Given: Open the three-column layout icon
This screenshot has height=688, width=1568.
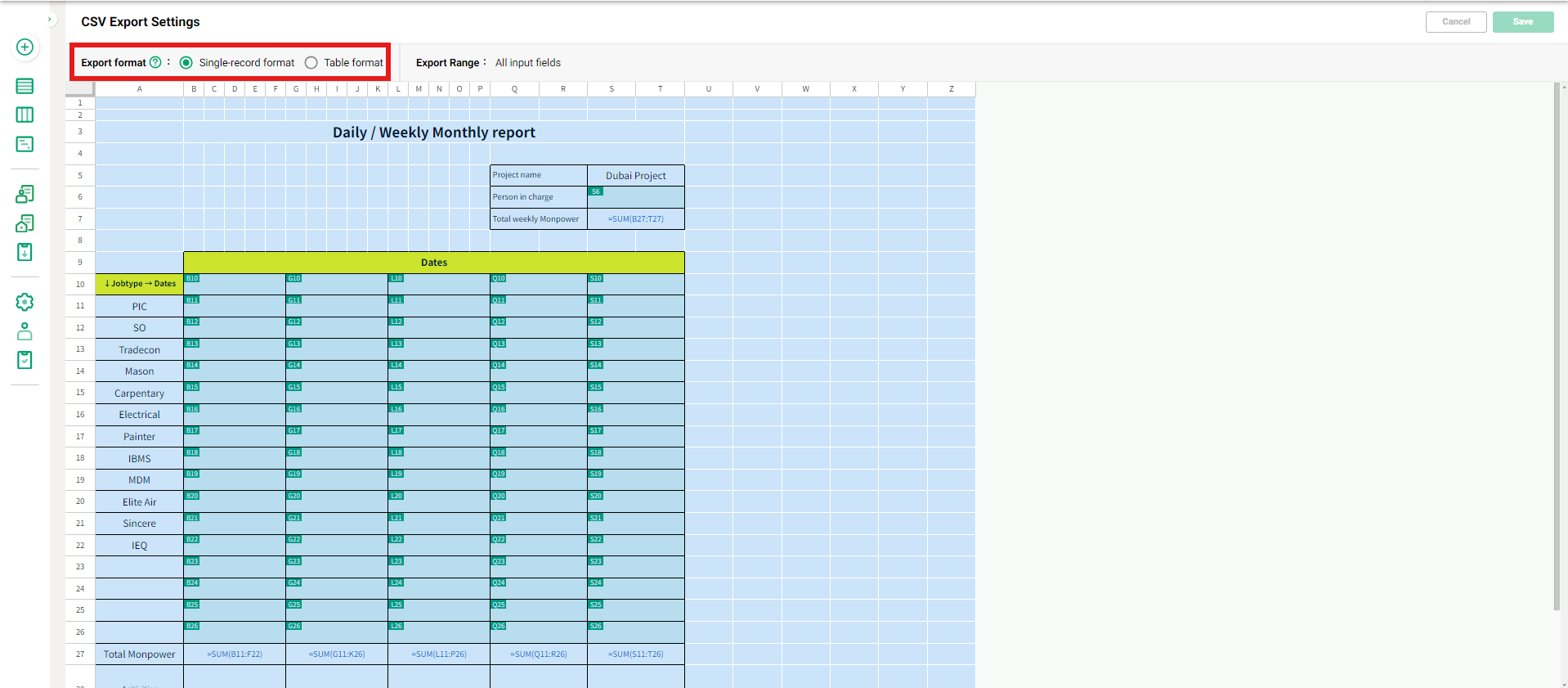Looking at the screenshot, I should point(25,115).
